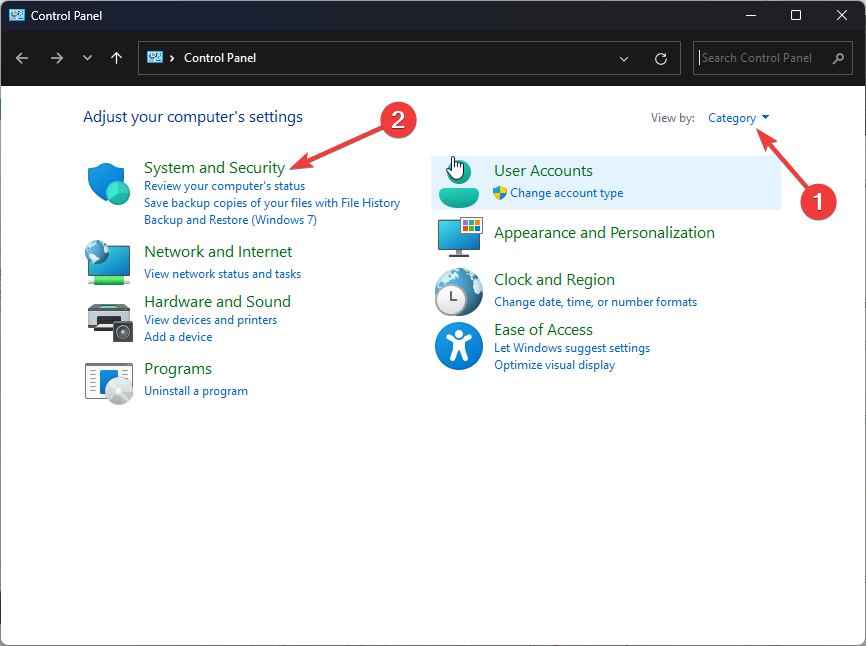Click the Control Panel breadcrumb item
Image resolution: width=866 pixels, height=646 pixels.
coord(219,58)
